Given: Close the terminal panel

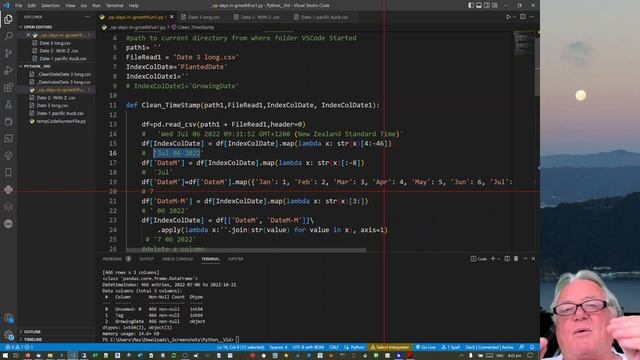Looking at the screenshot, I should pos(533,259).
